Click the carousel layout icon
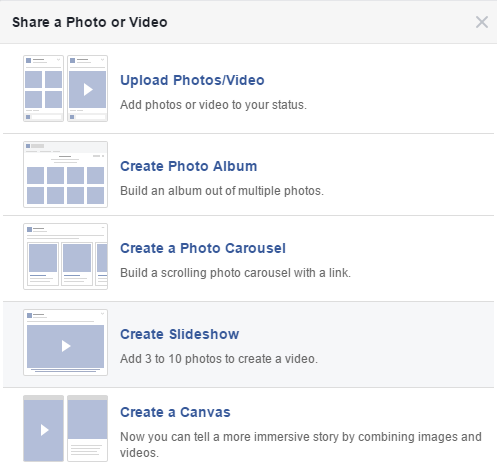Viewport: 497px width, 476px height. click(x=65, y=256)
